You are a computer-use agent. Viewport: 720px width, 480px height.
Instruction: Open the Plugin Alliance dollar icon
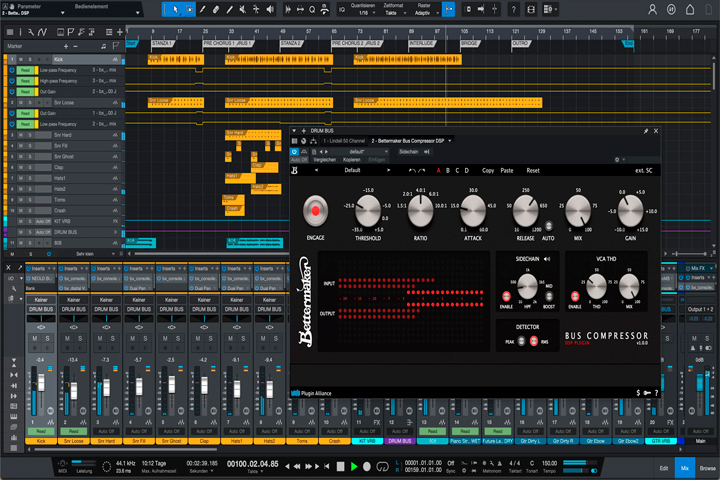point(638,393)
